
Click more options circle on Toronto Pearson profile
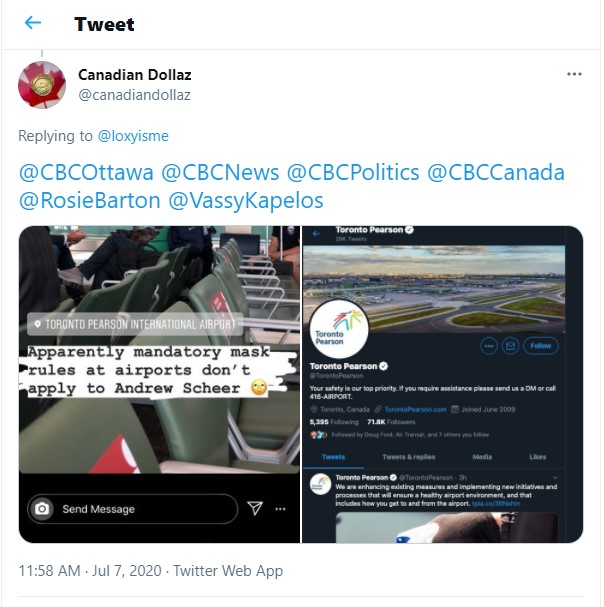coord(489,346)
